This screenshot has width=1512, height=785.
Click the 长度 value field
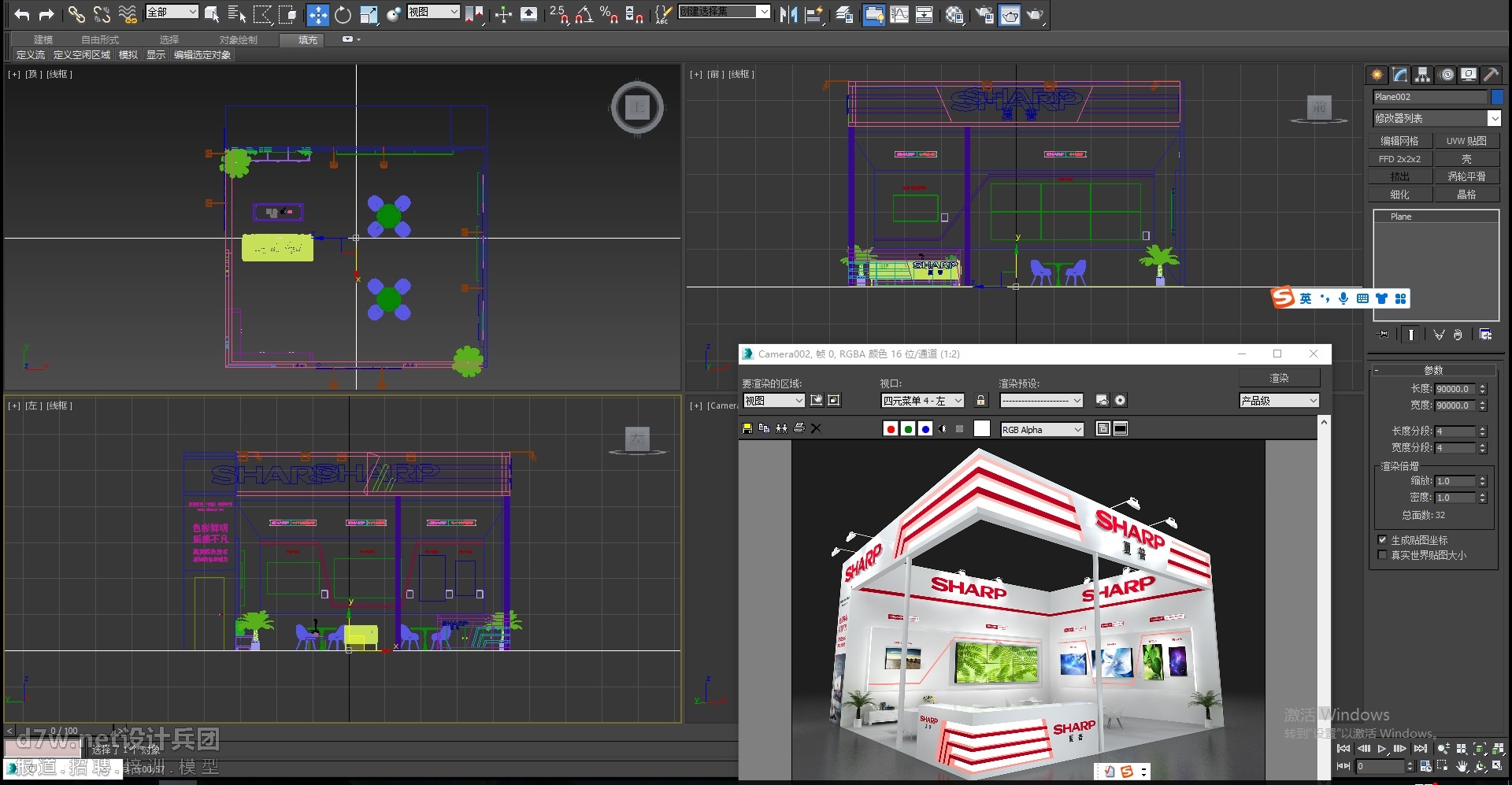click(1455, 389)
